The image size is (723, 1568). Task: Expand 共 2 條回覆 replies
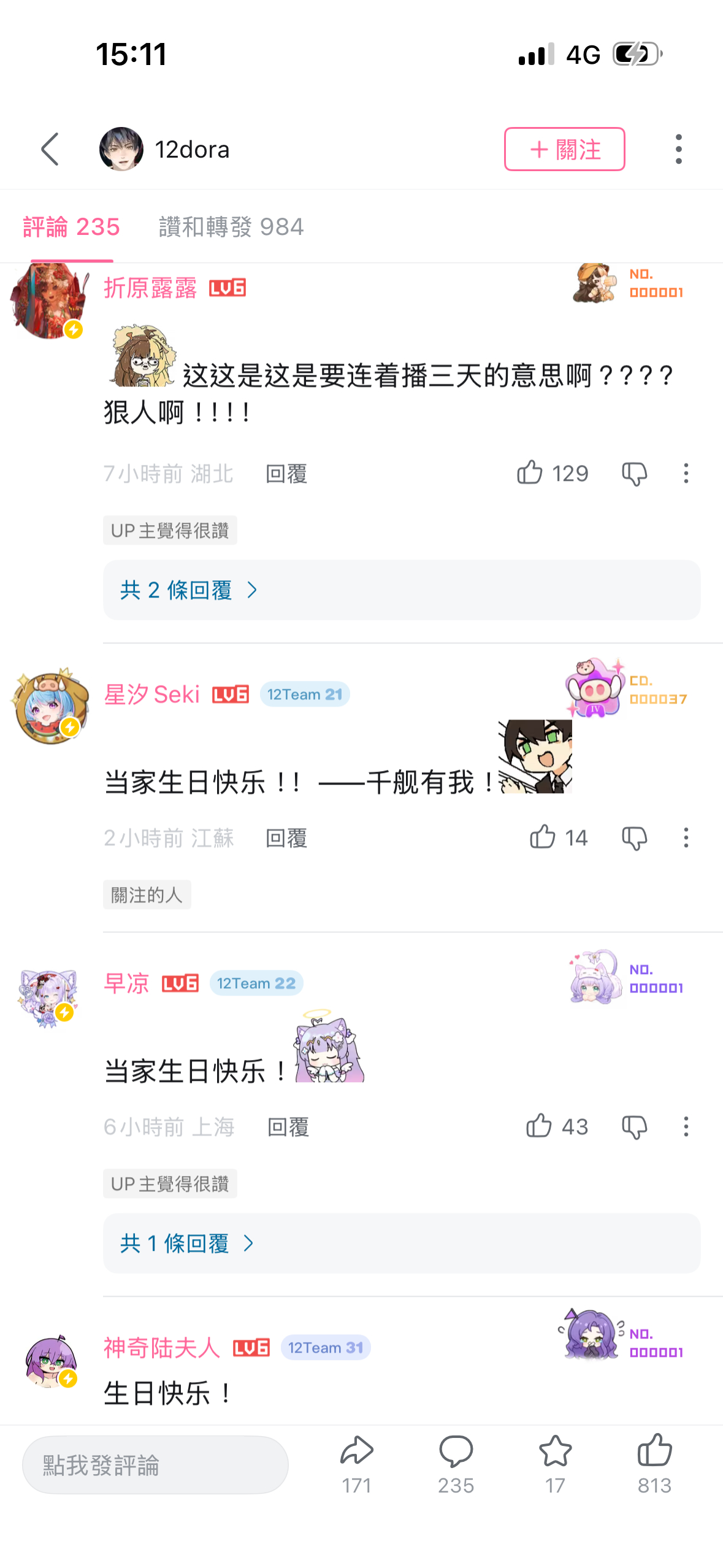402,590
